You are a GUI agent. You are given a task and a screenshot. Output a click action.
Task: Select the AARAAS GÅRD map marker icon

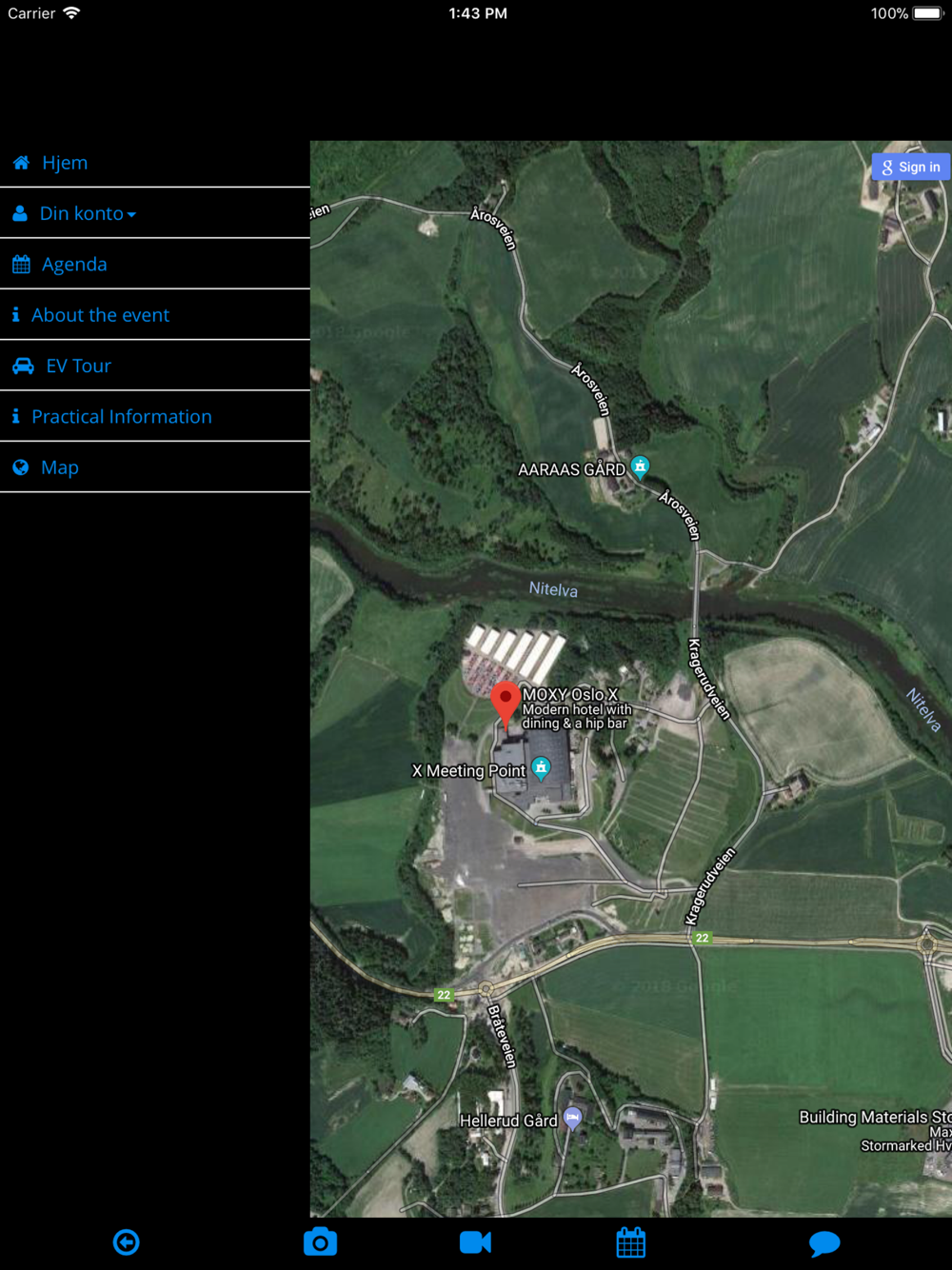pos(641,466)
